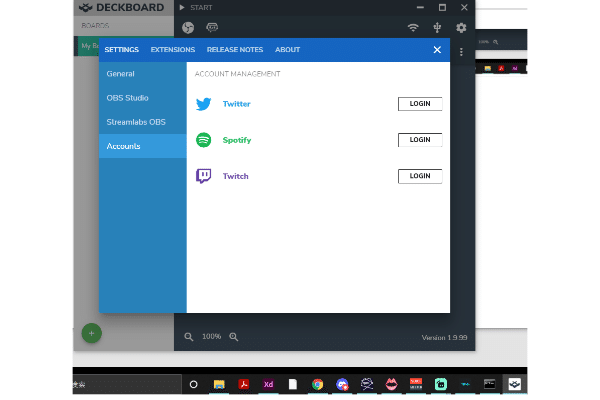Viewport: 600px width, 400px height.
Task: Click the Spotify logo icon
Action: click(204, 140)
